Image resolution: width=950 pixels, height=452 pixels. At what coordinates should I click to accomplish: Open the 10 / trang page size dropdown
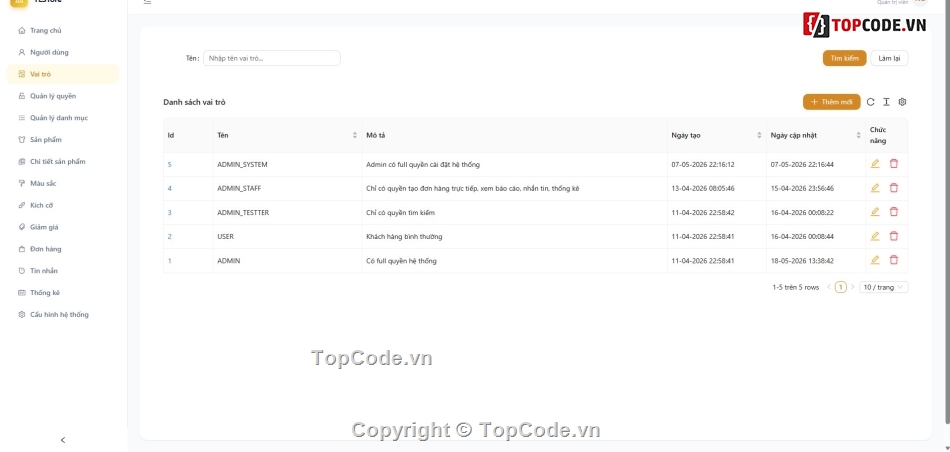click(883, 287)
